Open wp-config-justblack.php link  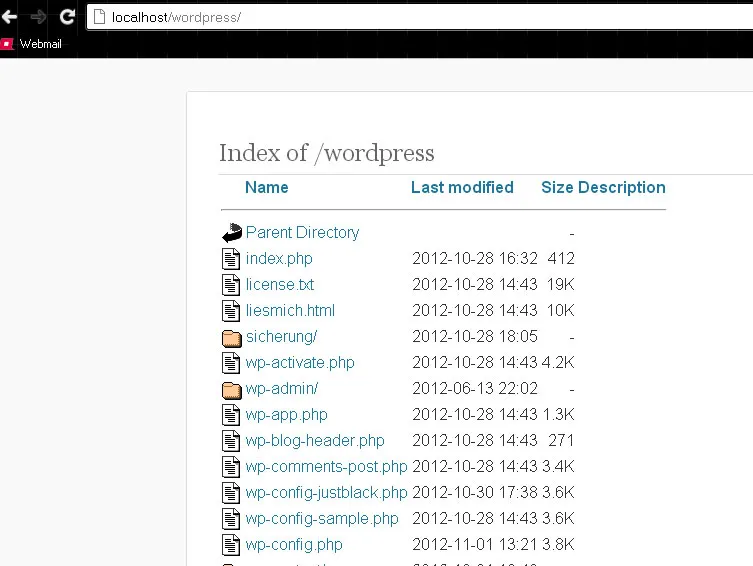pos(327,493)
